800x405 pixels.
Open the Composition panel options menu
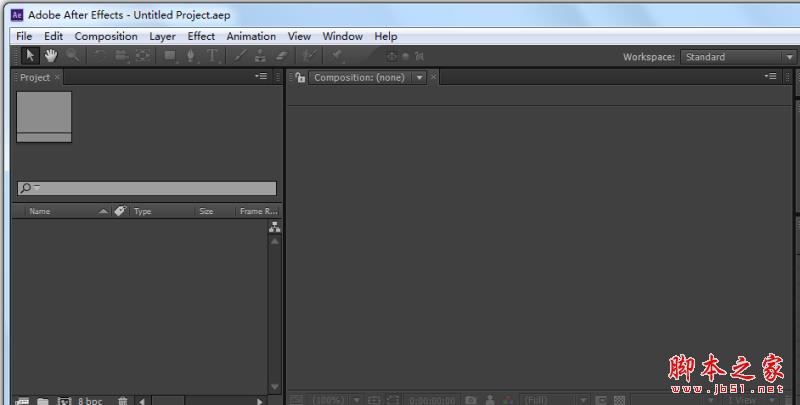[x=770, y=77]
